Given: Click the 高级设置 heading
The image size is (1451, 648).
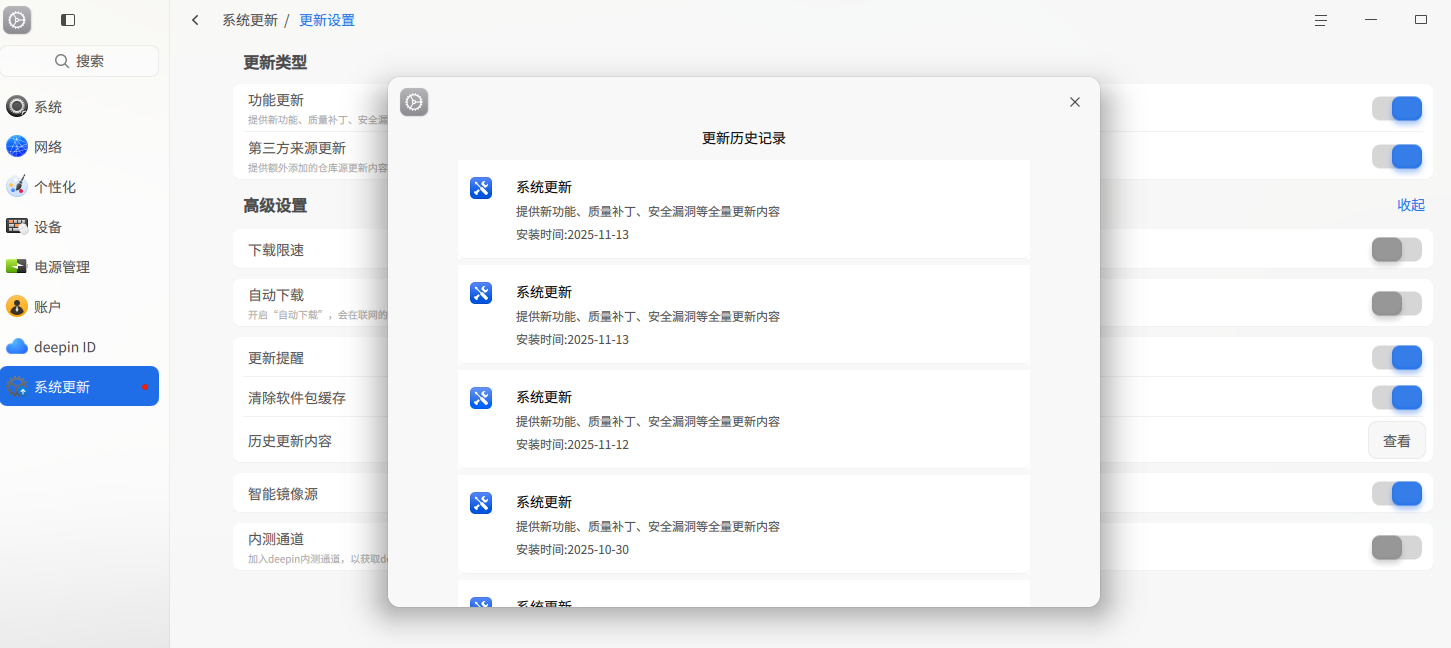Looking at the screenshot, I should coord(275,205).
